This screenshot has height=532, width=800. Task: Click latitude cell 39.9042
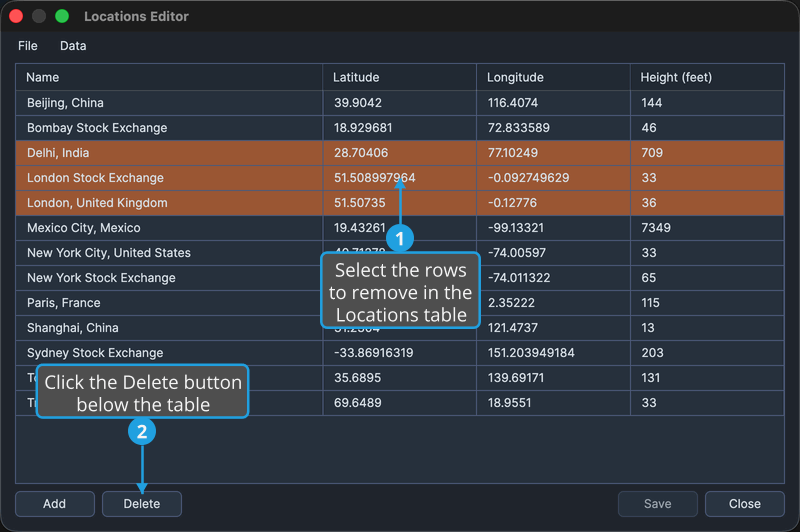click(x=399, y=103)
